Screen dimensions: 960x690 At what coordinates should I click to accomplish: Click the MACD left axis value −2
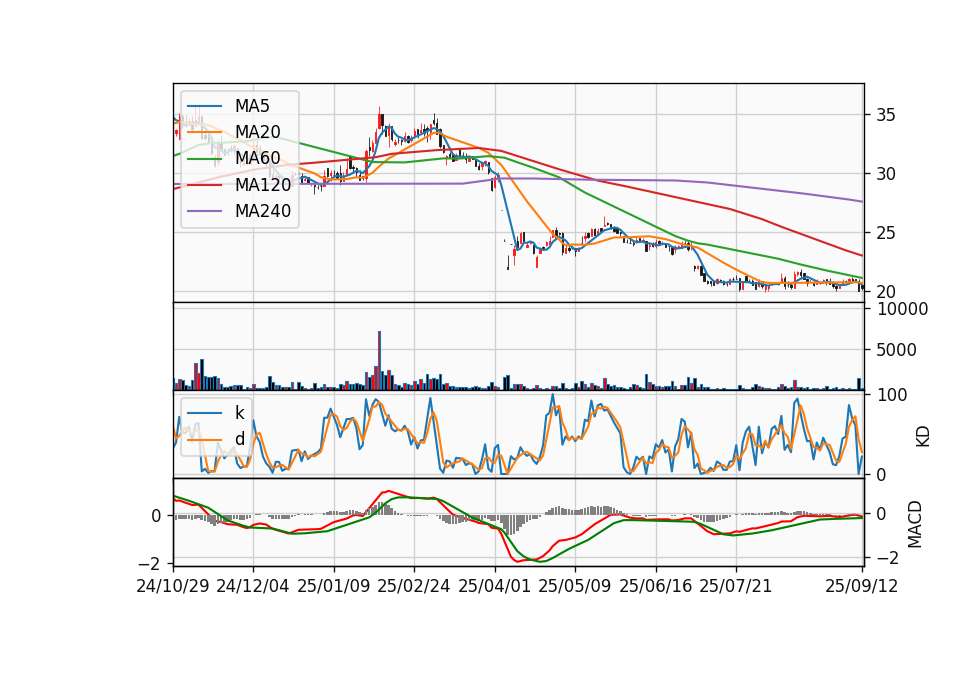click(x=149, y=563)
